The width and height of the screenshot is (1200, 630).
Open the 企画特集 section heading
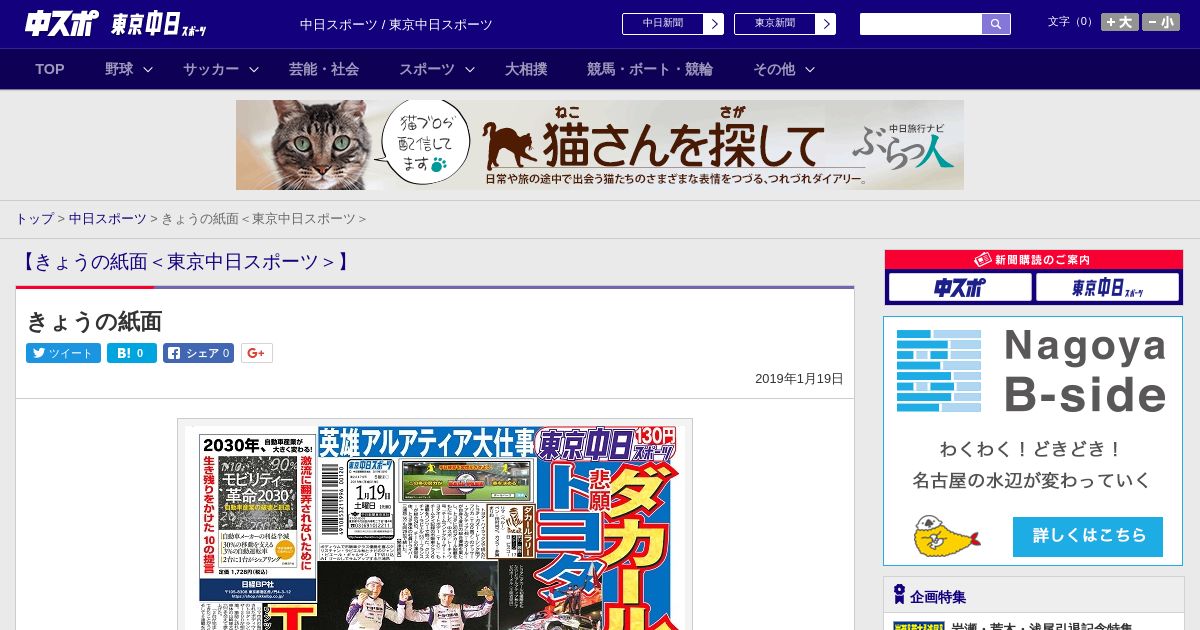tap(938, 596)
